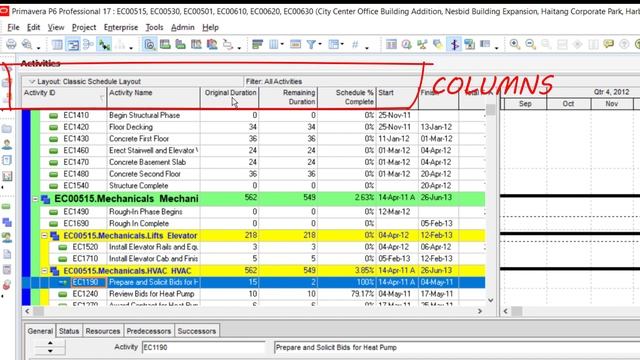Switch to the Predecessors tab
Viewport: 640px width, 360px height.
pos(149,331)
